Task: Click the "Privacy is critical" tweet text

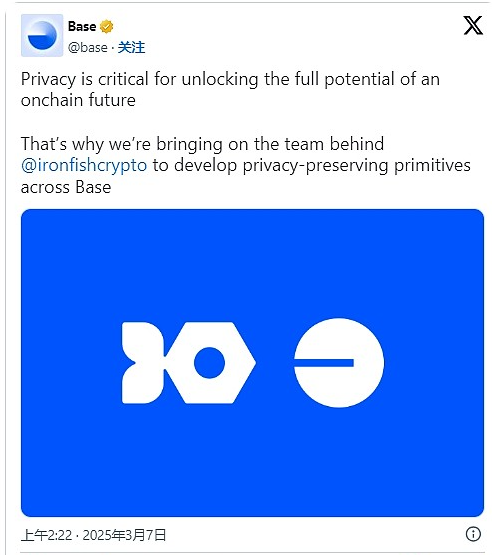Action: pos(85,79)
